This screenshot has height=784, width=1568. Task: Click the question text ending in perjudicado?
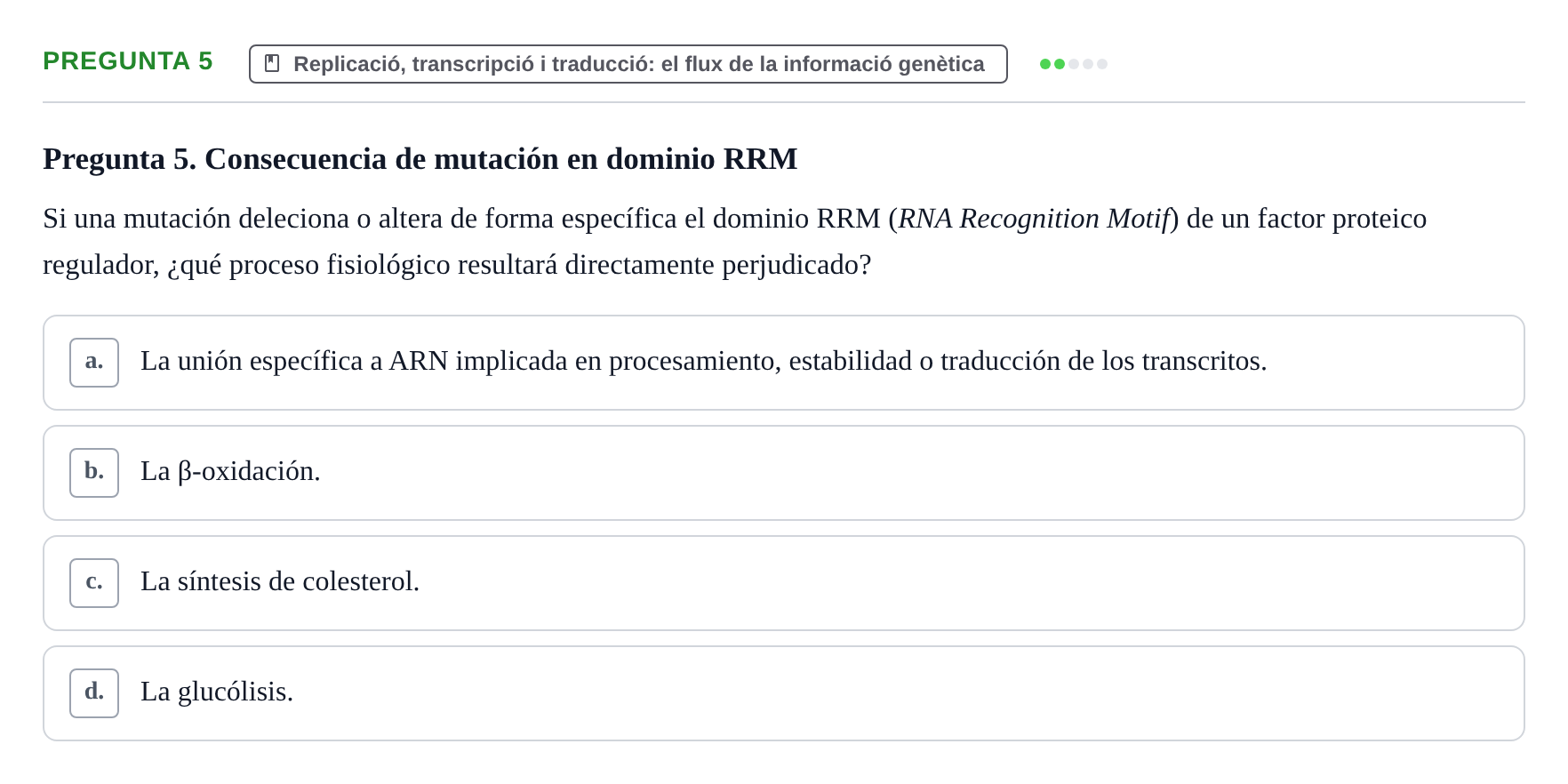[x=735, y=242]
